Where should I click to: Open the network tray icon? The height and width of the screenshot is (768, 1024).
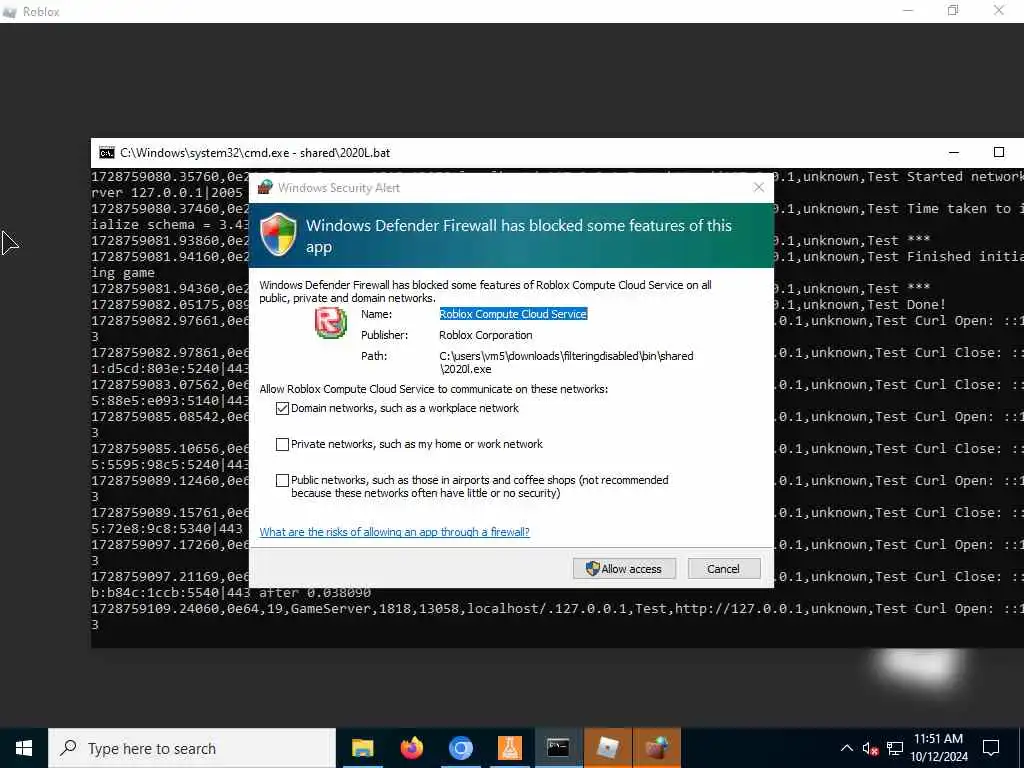coord(895,748)
